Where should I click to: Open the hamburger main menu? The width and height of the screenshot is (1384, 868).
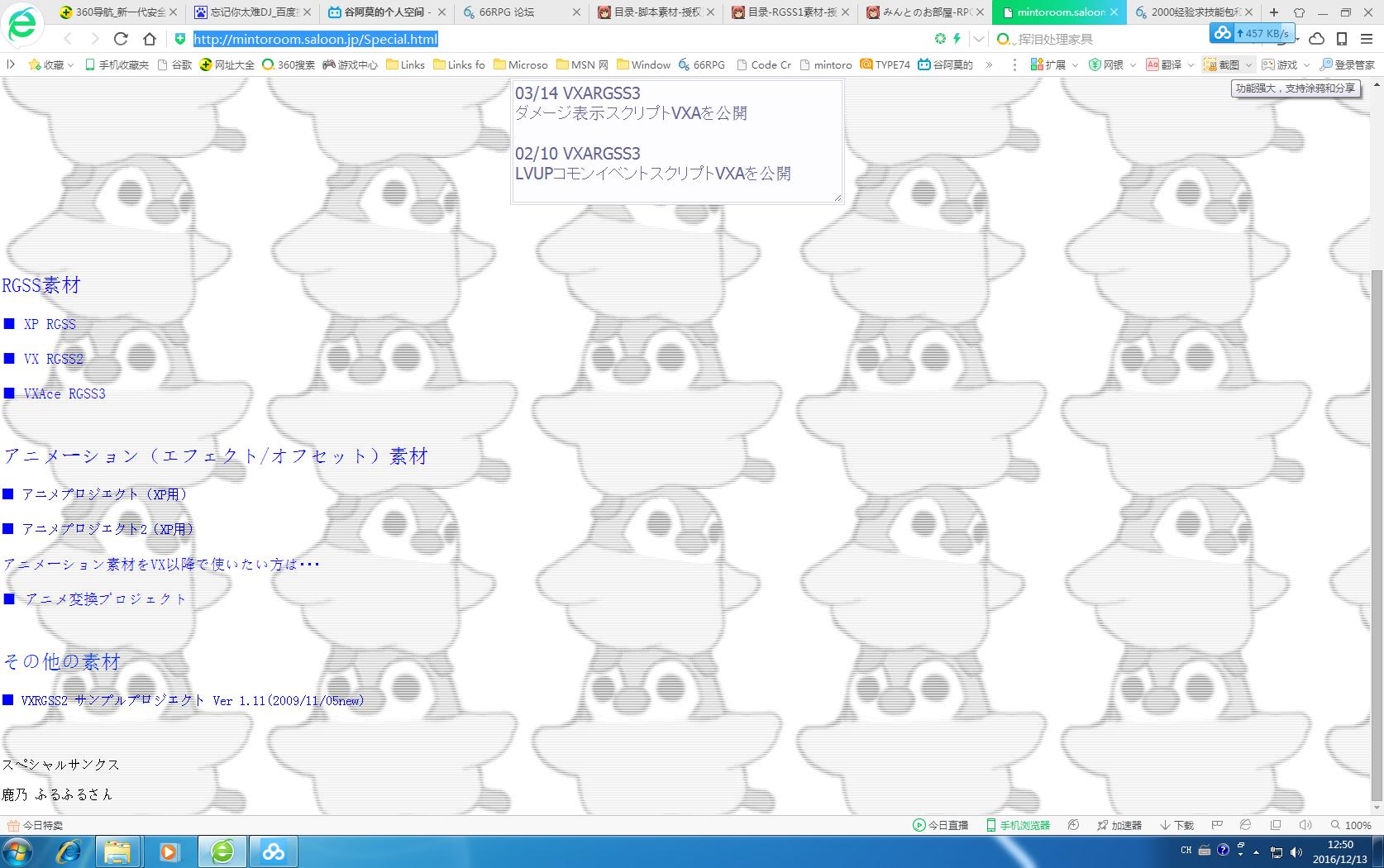pos(1367,39)
